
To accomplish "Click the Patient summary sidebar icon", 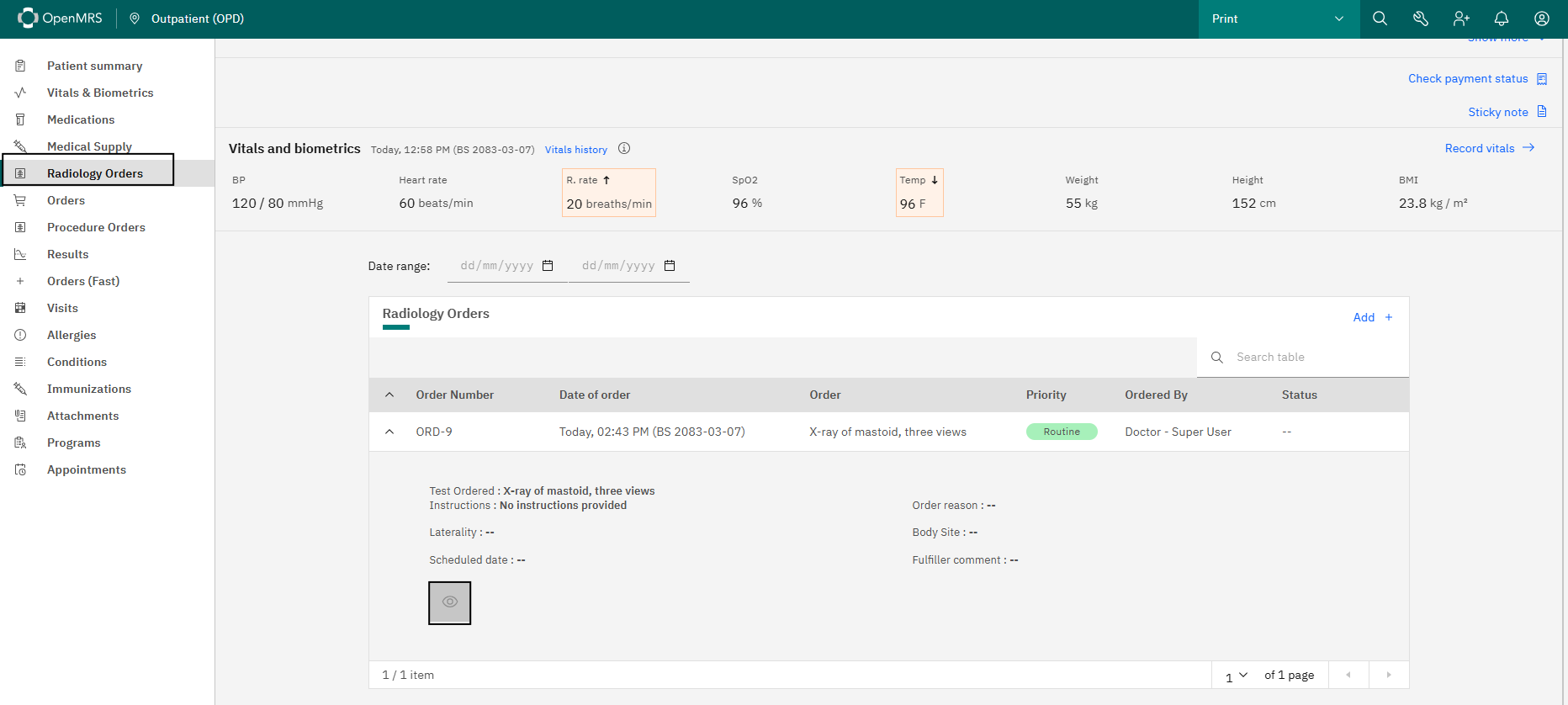I will click(x=20, y=66).
